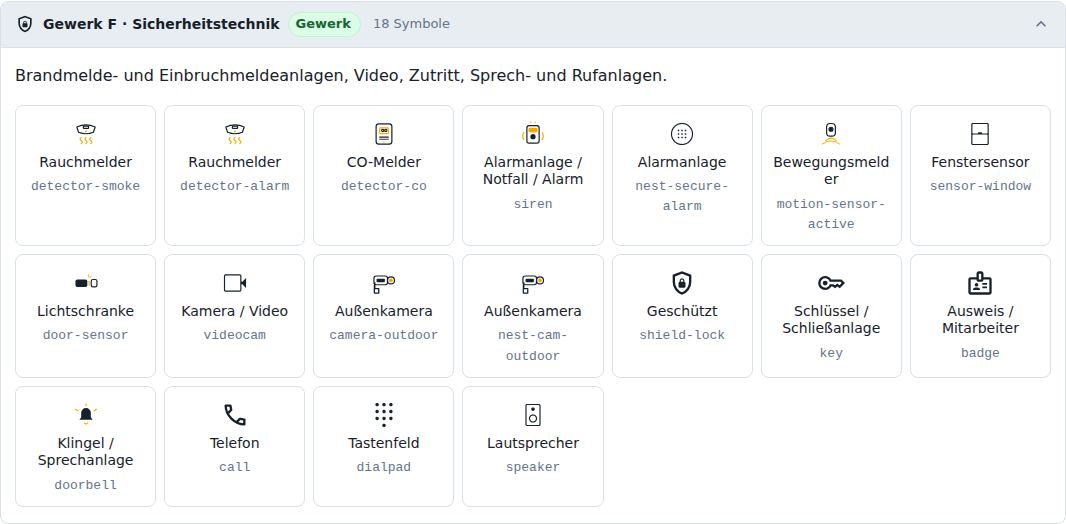
Task: Click the 'speaker' code label
Action: click(533, 467)
